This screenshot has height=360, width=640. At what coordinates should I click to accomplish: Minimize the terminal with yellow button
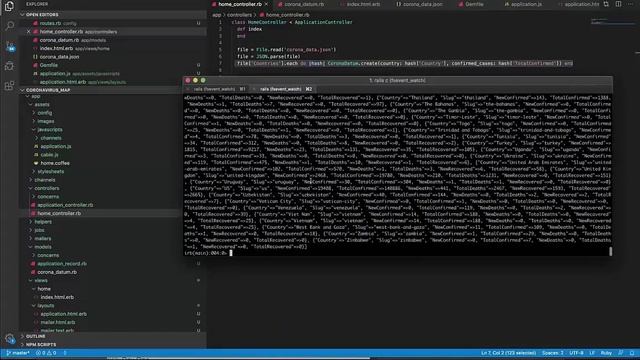pos(196,81)
